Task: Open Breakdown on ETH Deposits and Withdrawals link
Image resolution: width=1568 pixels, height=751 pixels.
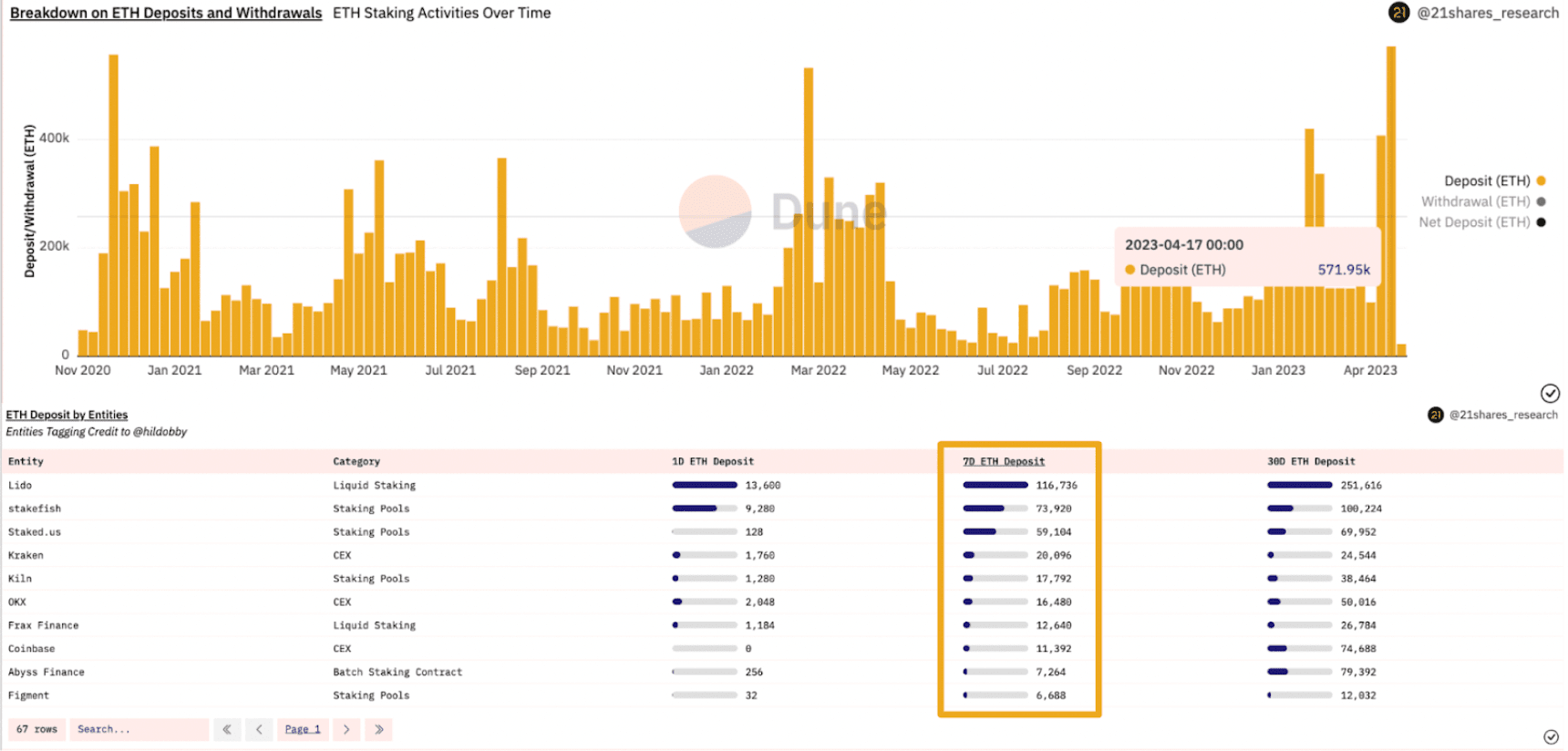Action: (166, 13)
